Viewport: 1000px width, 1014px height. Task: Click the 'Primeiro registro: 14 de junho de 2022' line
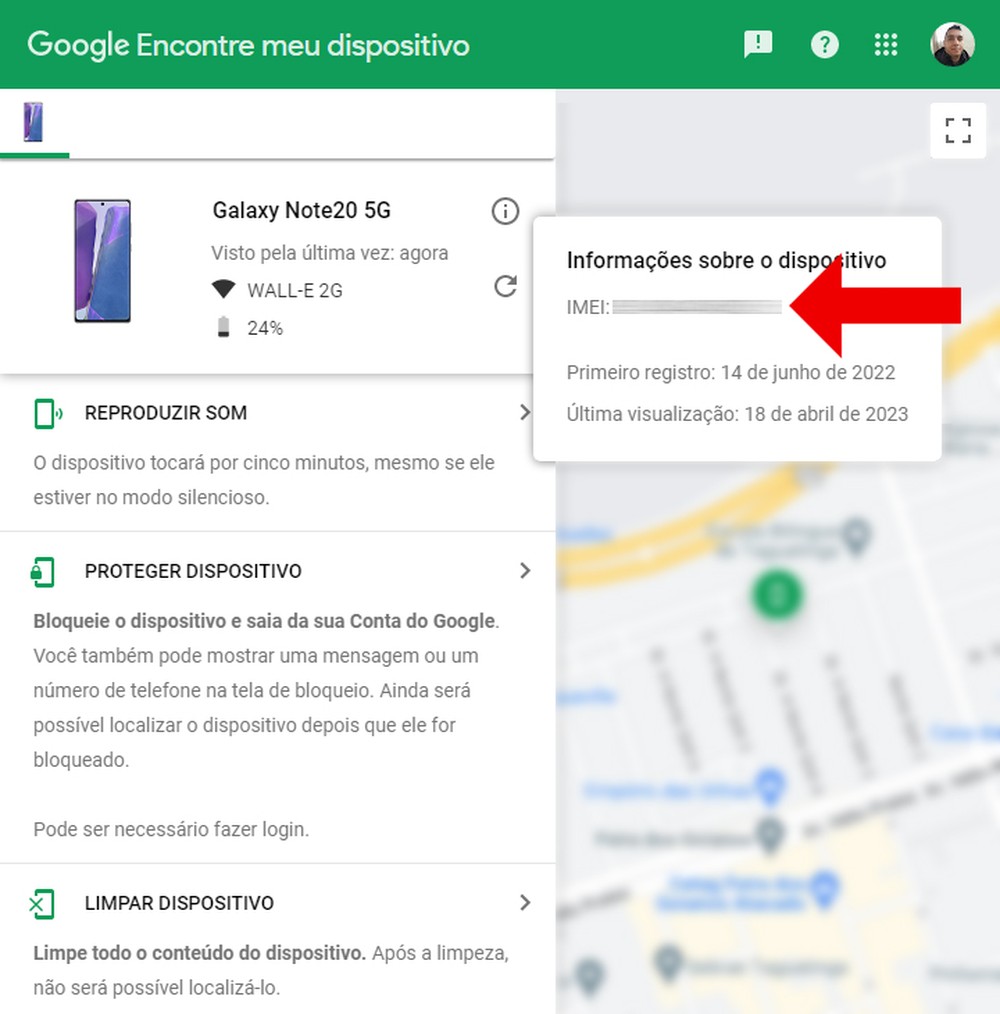pyautogui.click(x=731, y=373)
